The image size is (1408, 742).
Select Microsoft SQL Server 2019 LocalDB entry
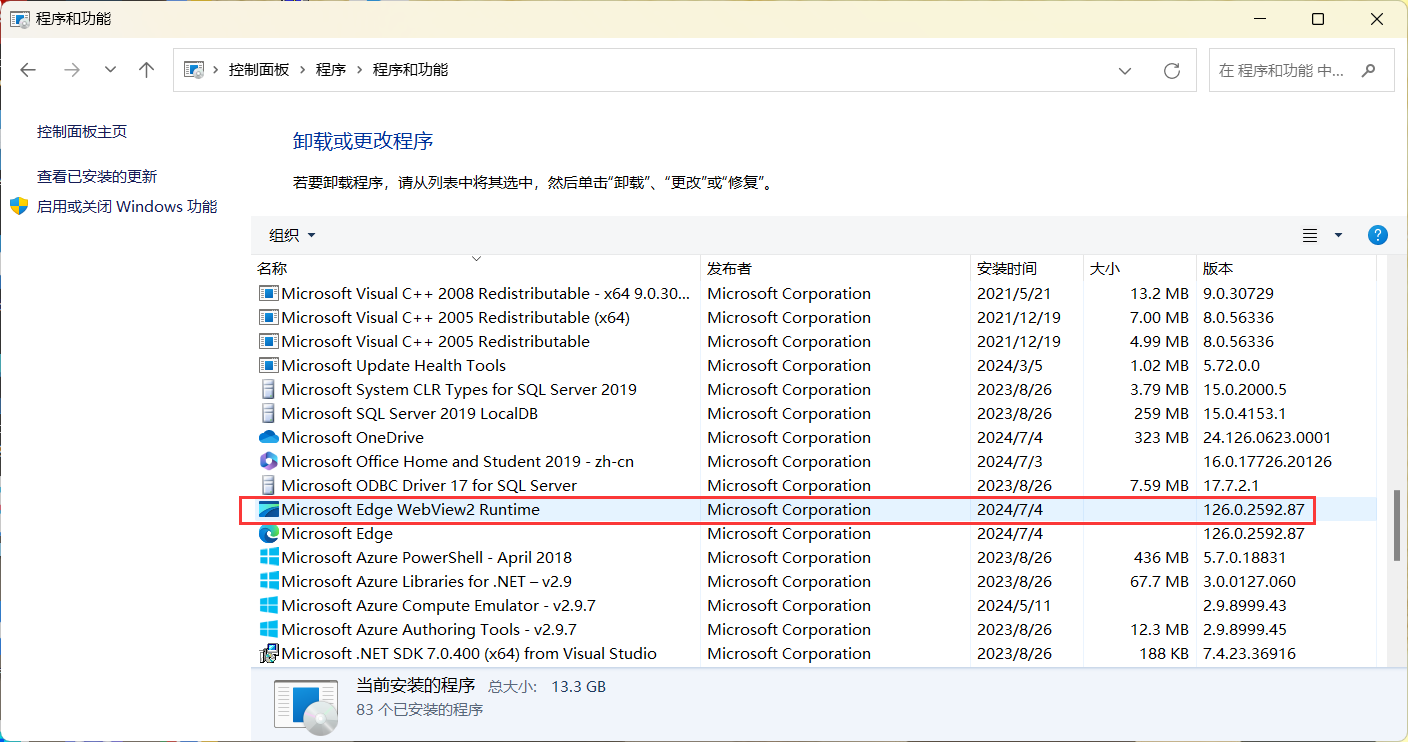(815, 414)
